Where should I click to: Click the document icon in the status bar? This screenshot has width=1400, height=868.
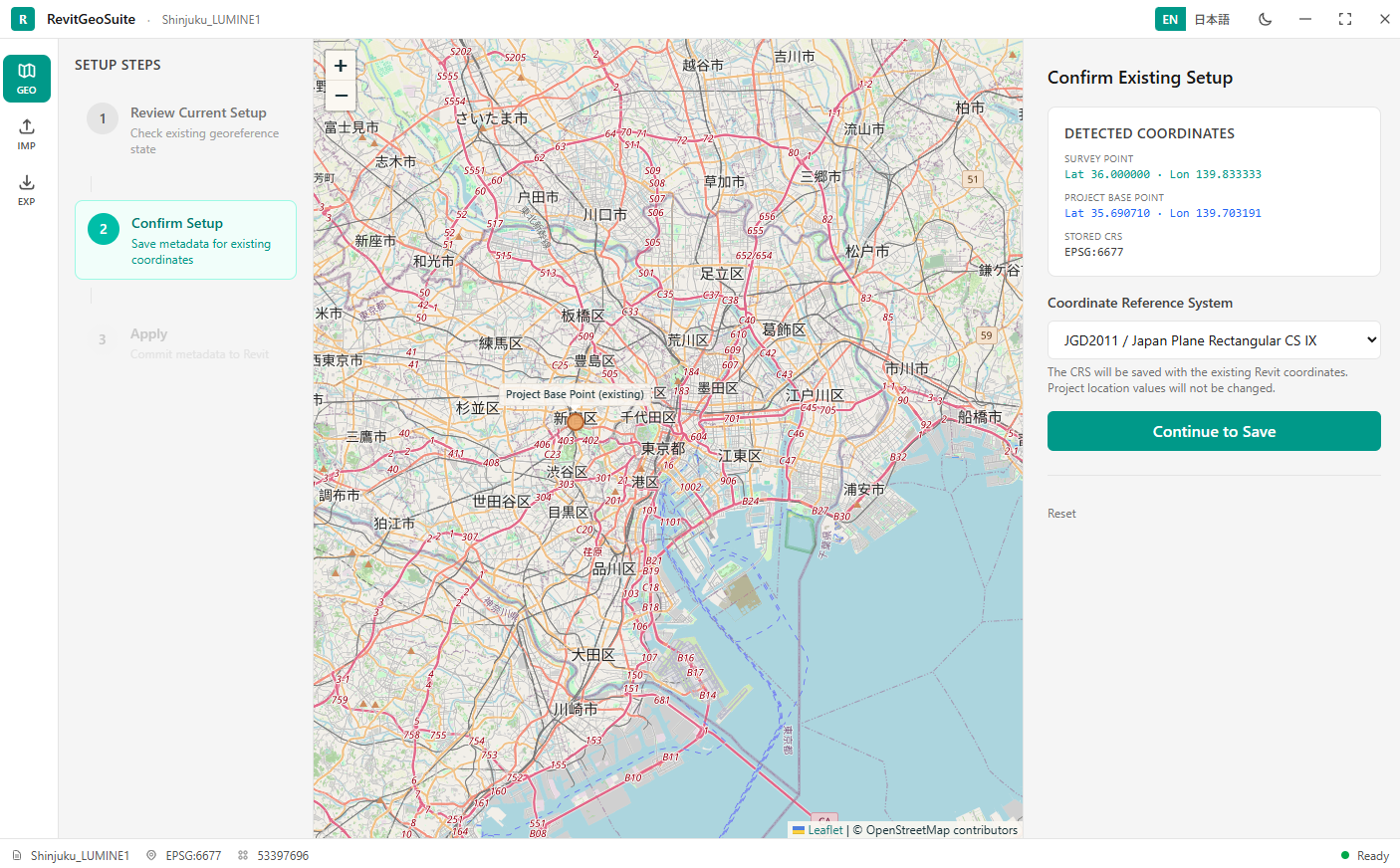click(x=17, y=855)
